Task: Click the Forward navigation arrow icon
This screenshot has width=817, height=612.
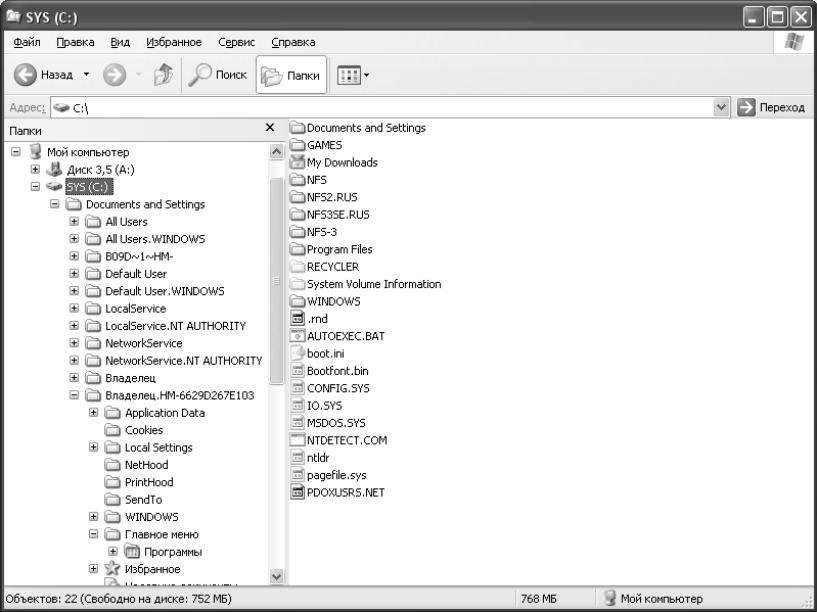Action: click(x=114, y=75)
